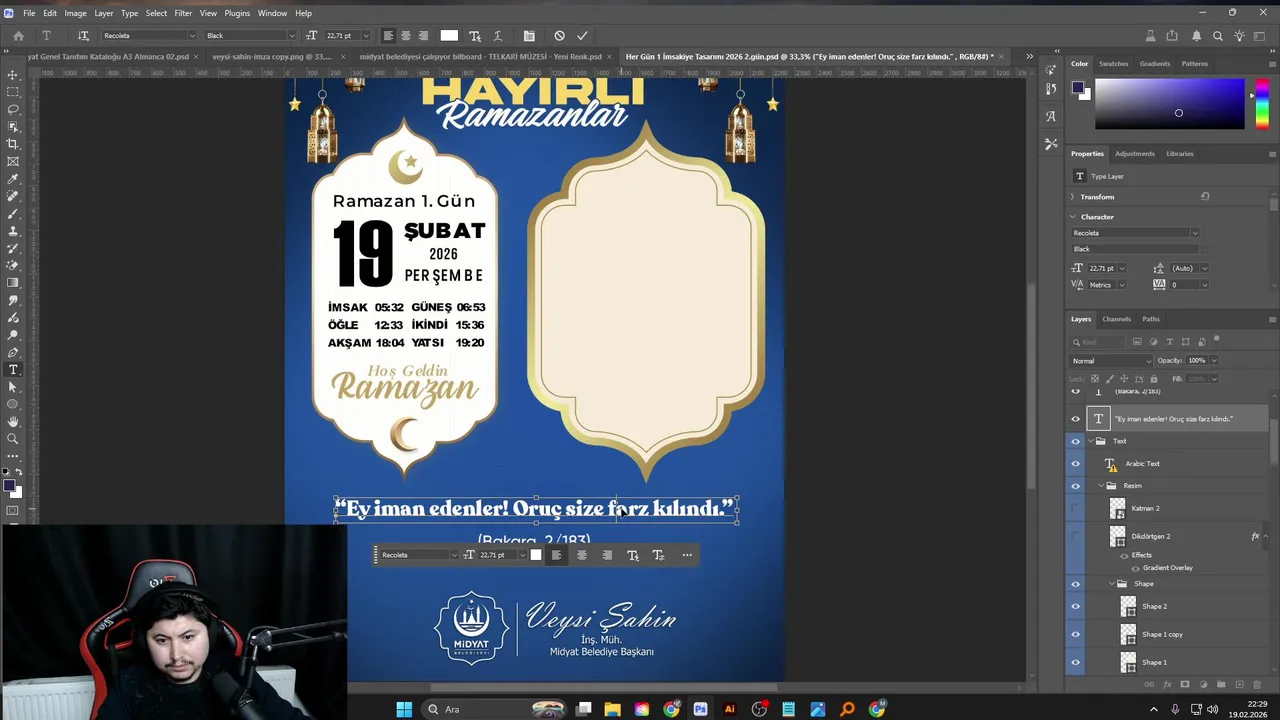1280x720 pixels.
Task: Toggle Gradient Overlay effect visibility
Action: pyautogui.click(x=1136, y=568)
